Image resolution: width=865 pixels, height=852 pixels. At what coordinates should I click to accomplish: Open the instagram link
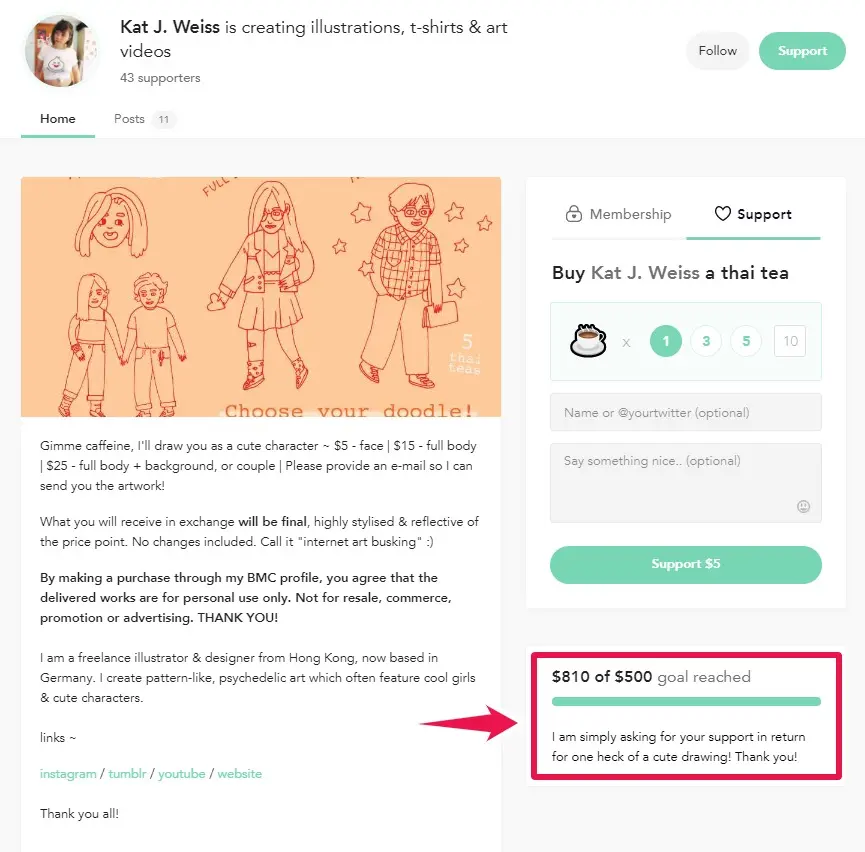[68, 774]
